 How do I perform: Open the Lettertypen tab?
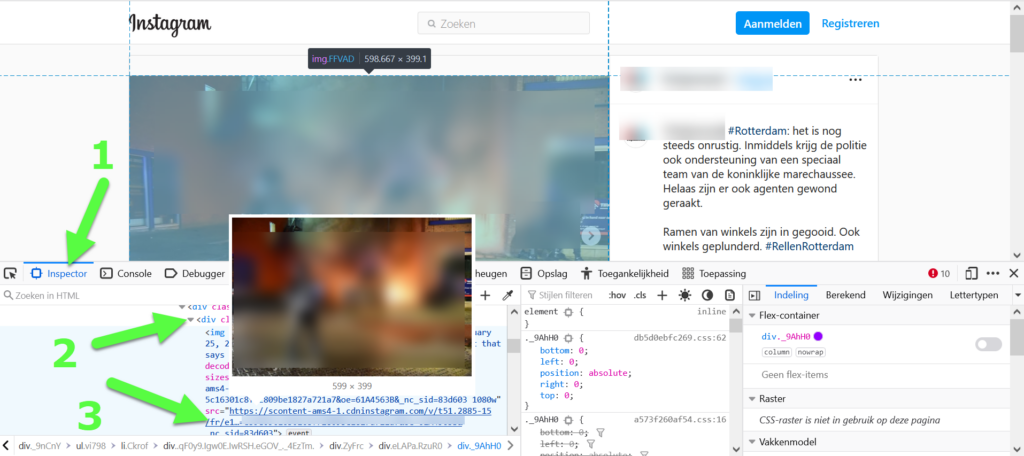(x=974, y=295)
